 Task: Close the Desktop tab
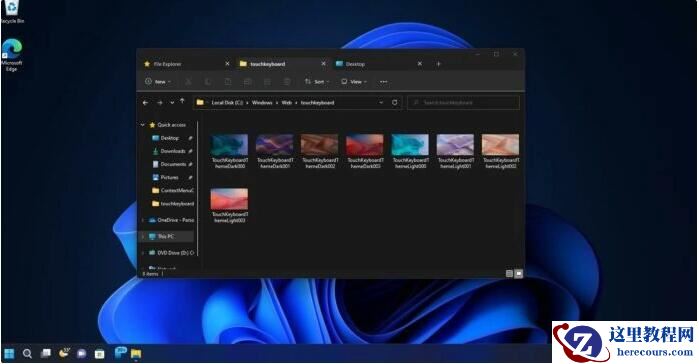pyautogui.click(x=419, y=64)
